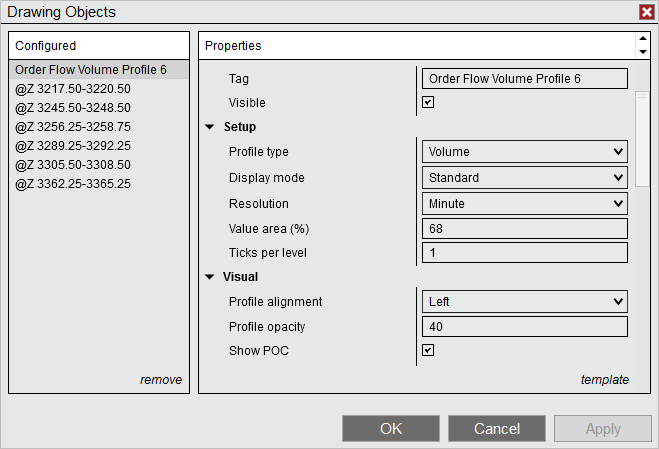
Task: Click the Properties panel up arrow
Action: (x=642, y=40)
